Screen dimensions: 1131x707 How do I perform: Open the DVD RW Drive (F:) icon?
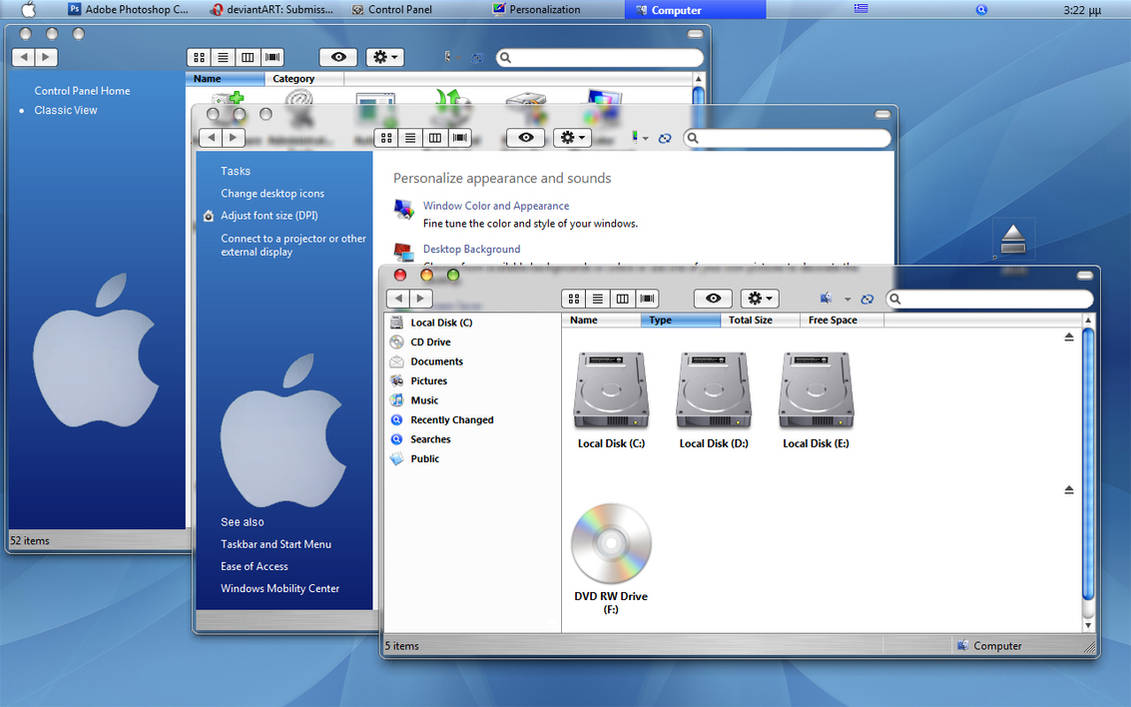[x=611, y=543]
